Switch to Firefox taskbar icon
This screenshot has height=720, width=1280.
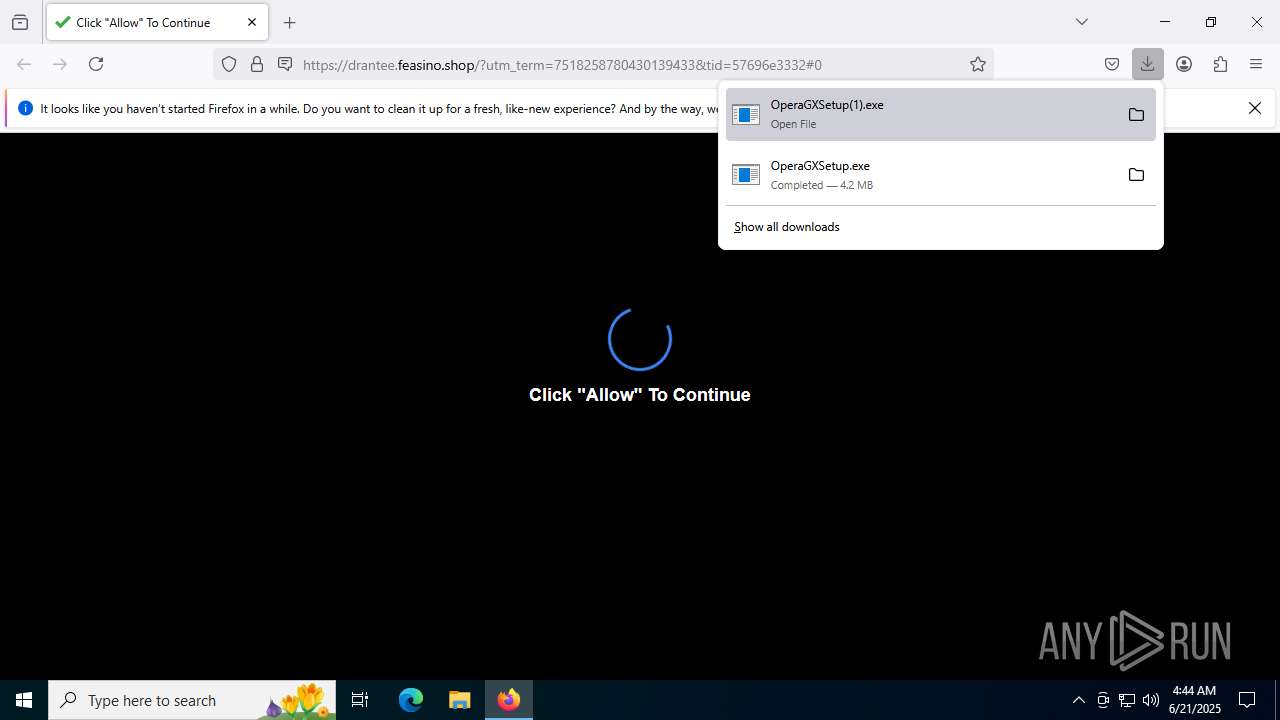pyautogui.click(x=509, y=700)
